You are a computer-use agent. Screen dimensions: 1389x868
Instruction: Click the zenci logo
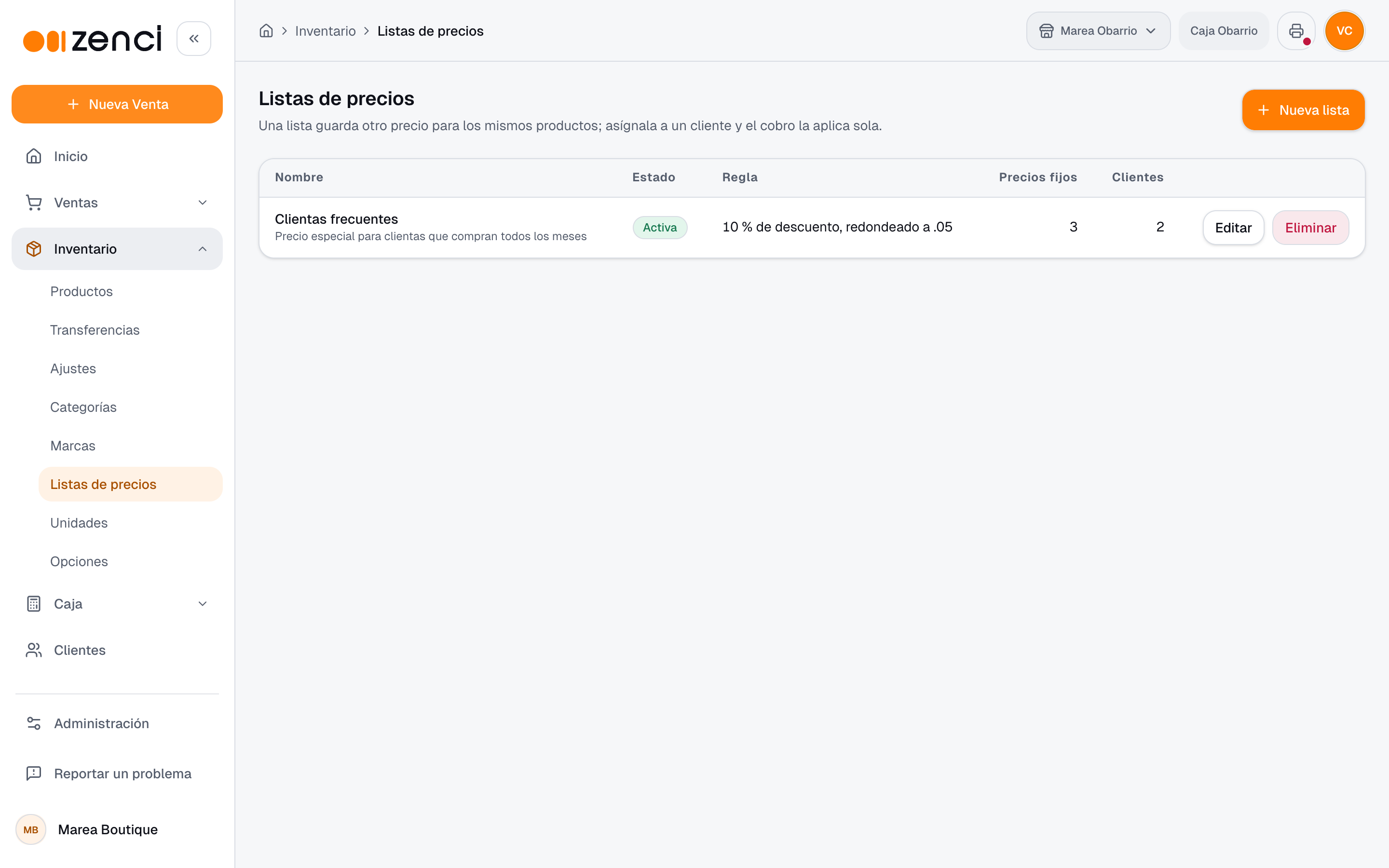click(93, 39)
